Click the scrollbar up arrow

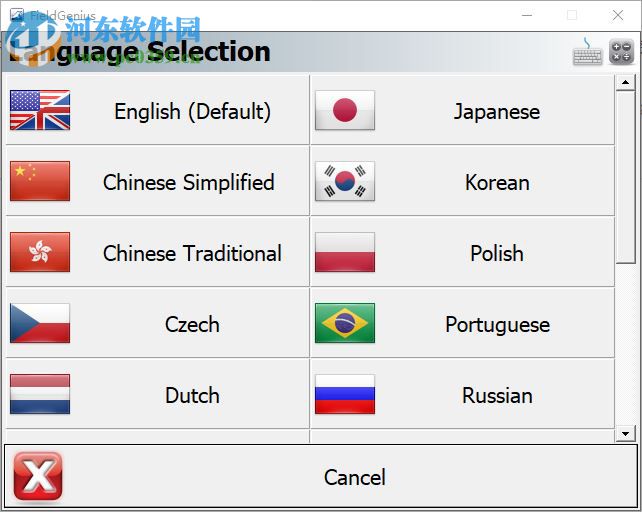coord(625,83)
